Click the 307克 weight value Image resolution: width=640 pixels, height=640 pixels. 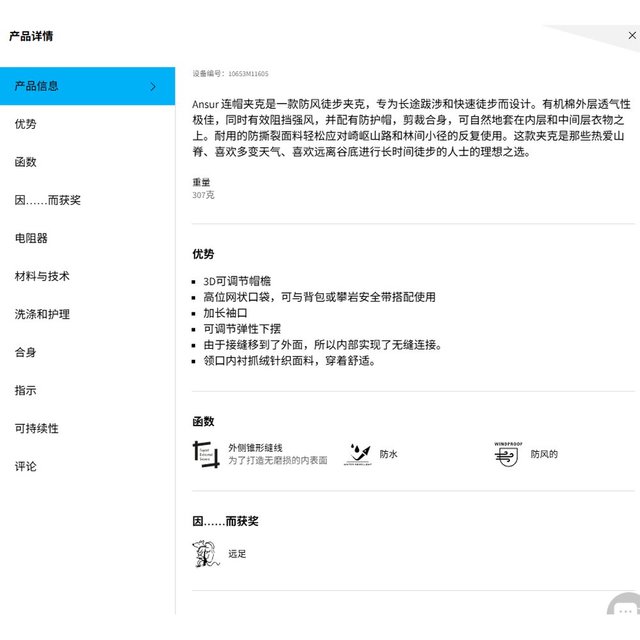pyautogui.click(x=203, y=195)
